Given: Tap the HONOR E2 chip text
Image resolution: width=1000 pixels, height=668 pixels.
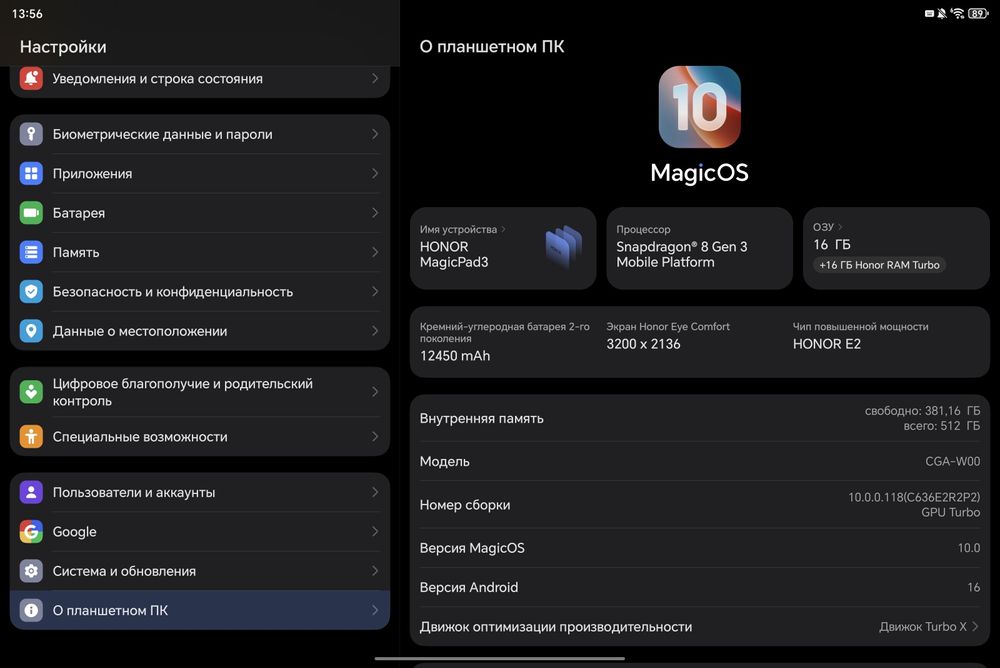Looking at the screenshot, I should pos(827,344).
